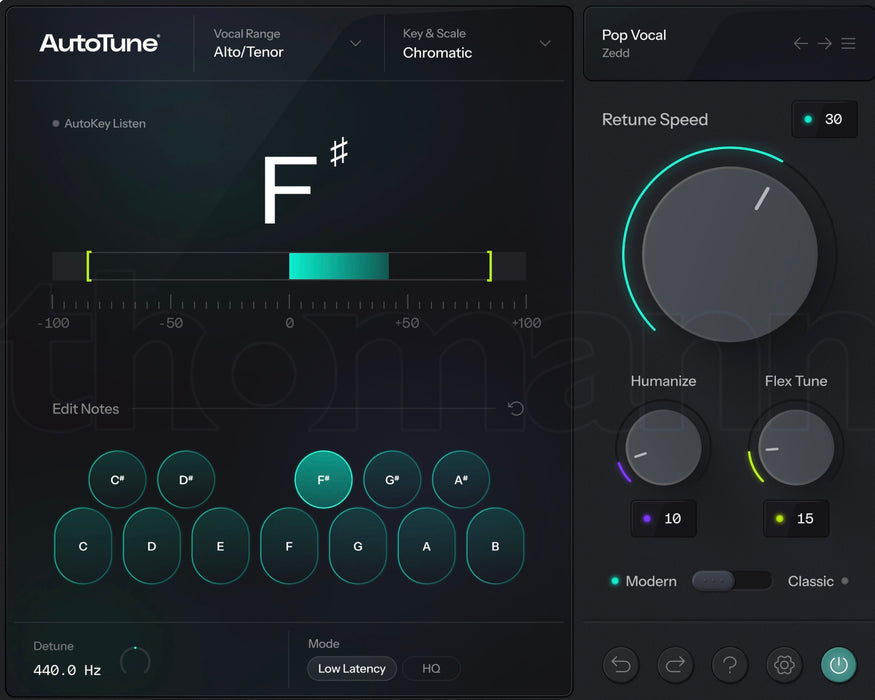This screenshot has height=700, width=875.
Task: Click the detected note F# display
Action: point(305,181)
